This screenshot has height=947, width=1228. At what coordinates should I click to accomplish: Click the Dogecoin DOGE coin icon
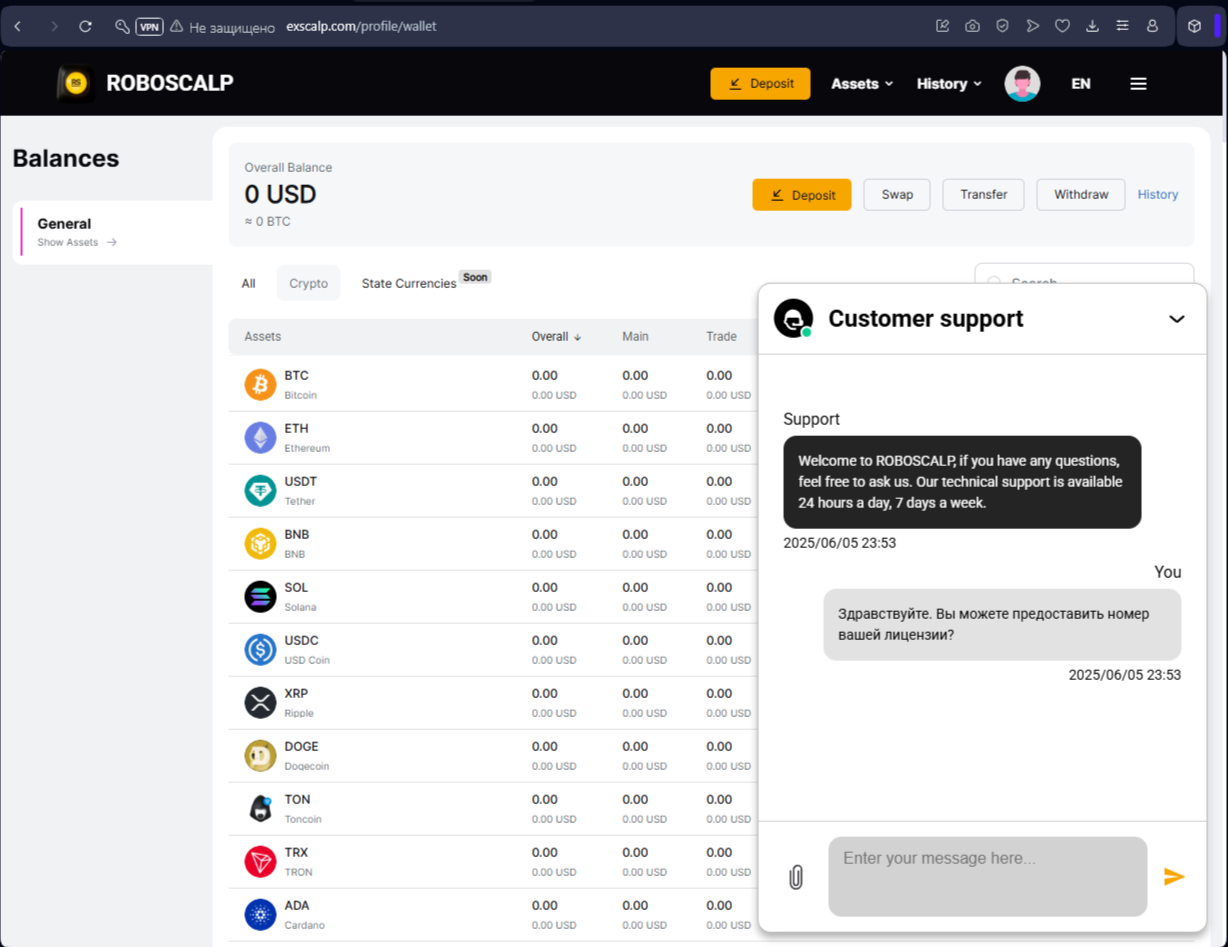click(x=260, y=755)
